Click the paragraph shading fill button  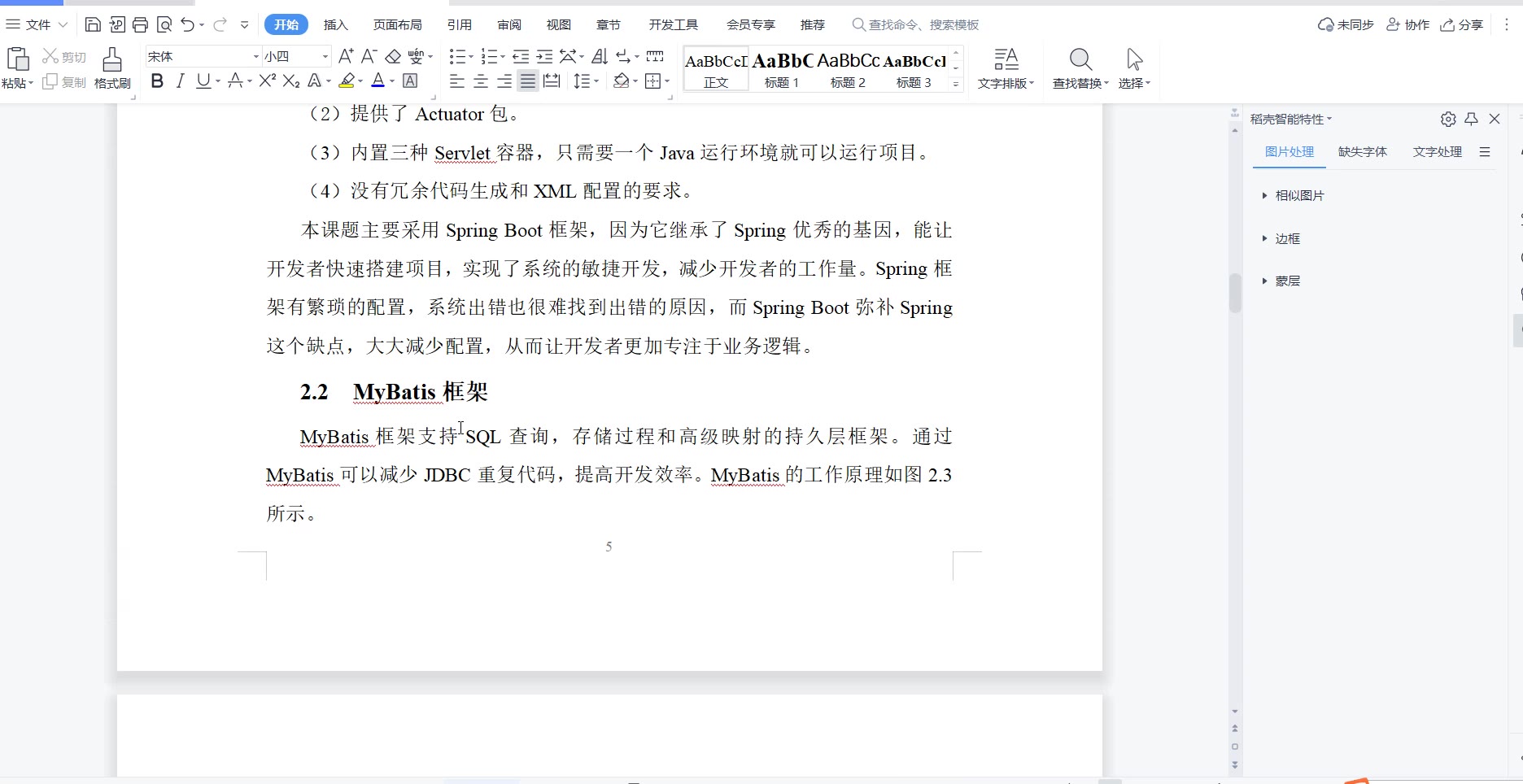pyautogui.click(x=622, y=81)
